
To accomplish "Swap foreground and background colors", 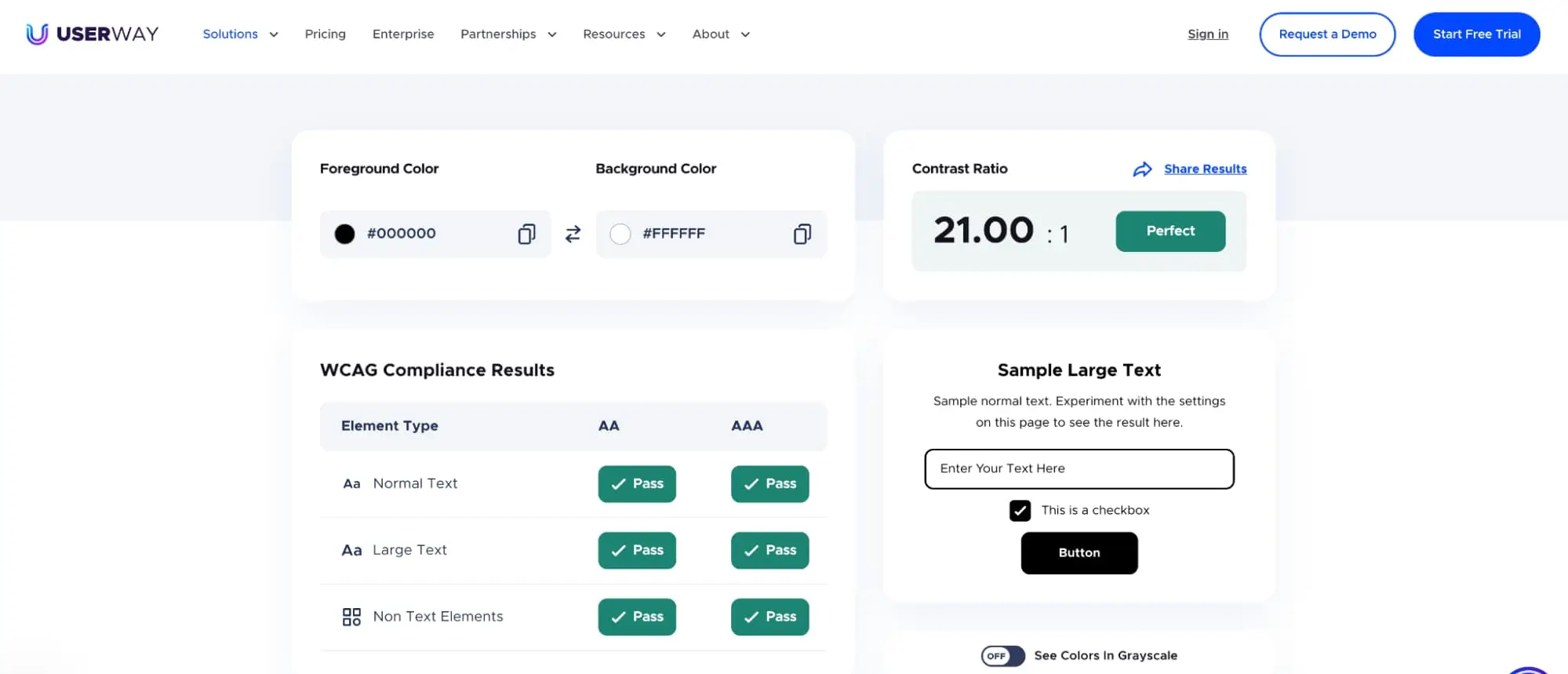I will click(x=573, y=234).
